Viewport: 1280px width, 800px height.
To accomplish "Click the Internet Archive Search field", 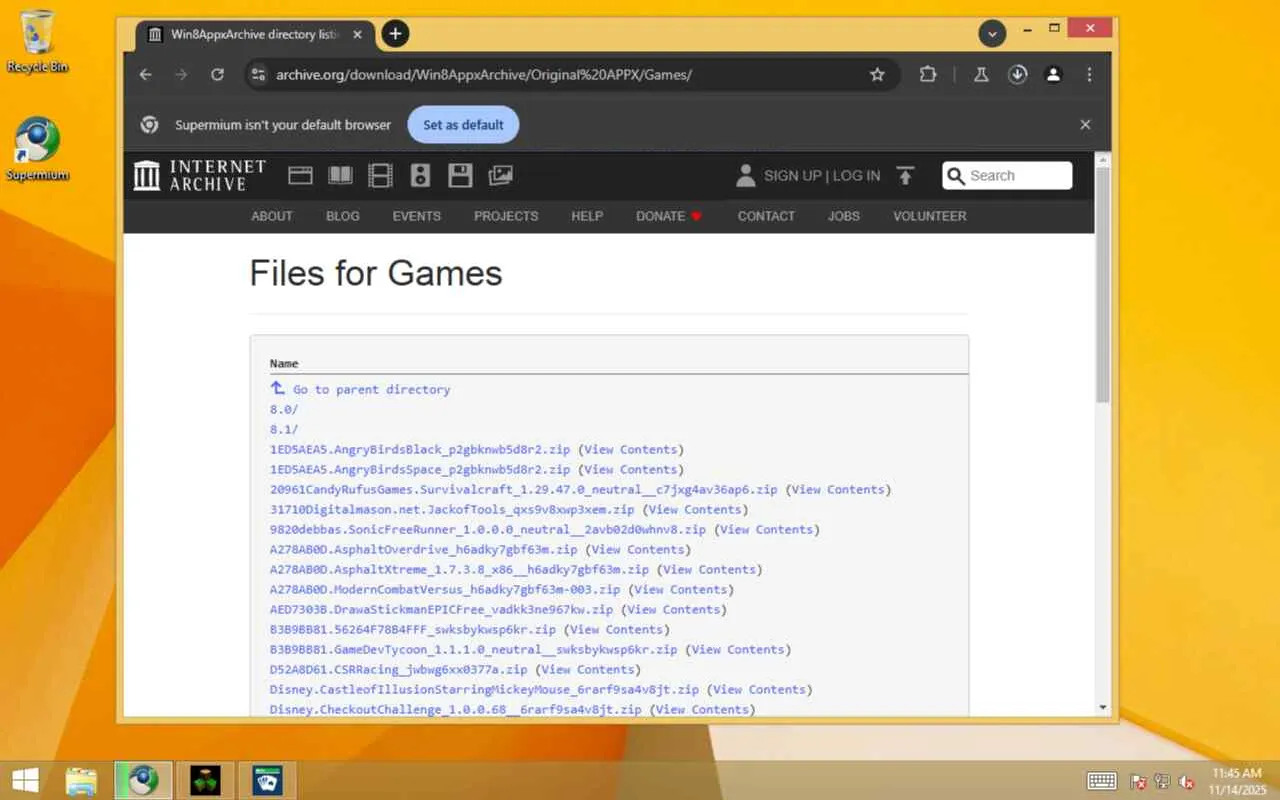I will (1007, 176).
